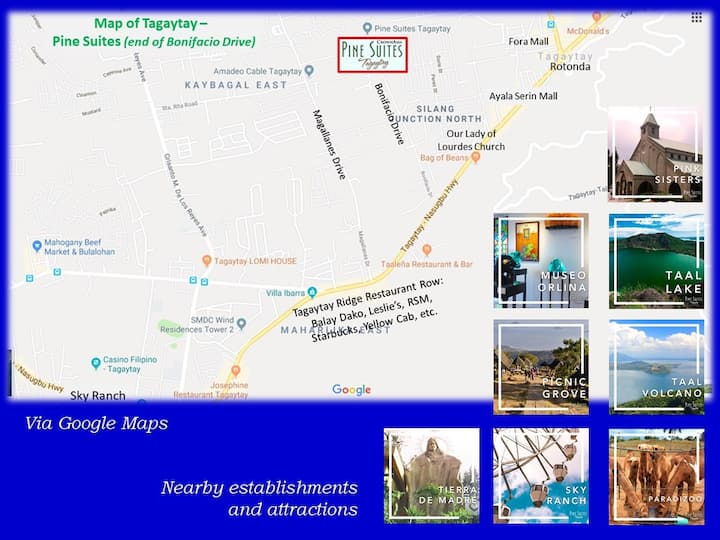Image resolution: width=720 pixels, height=540 pixels.
Task: Click the Paradizoo thumbnail
Action: click(656, 476)
